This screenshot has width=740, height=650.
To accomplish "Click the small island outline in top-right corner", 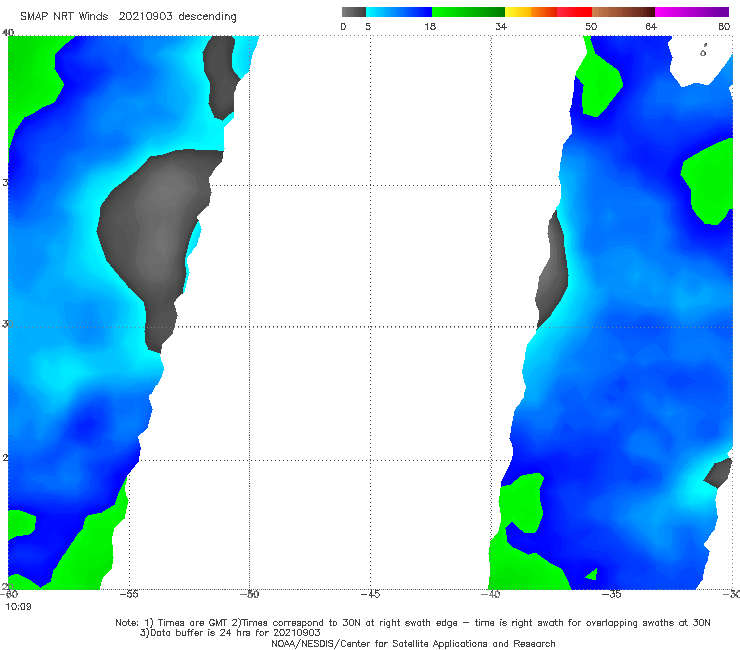I will tap(704, 51).
